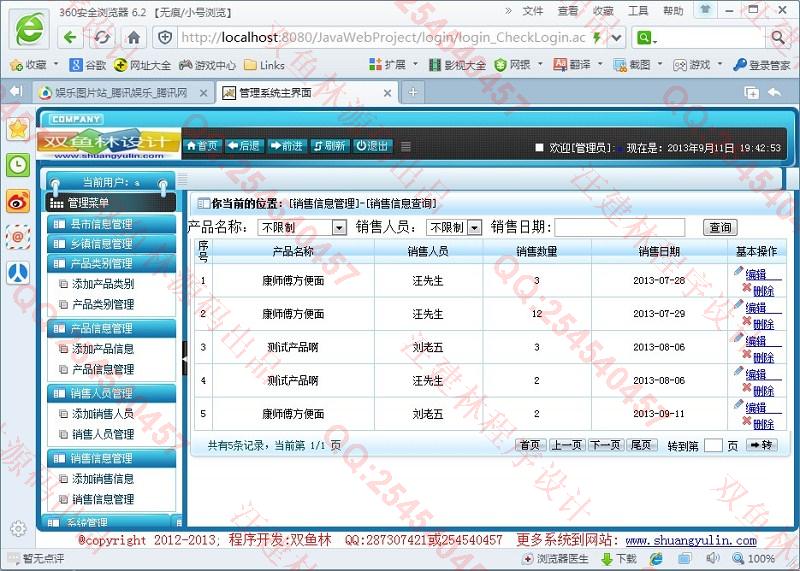The width and height of the screenshot is (800, 571).
Task: Open the 谷歌 bookmark
Action: tap(88, 65)
